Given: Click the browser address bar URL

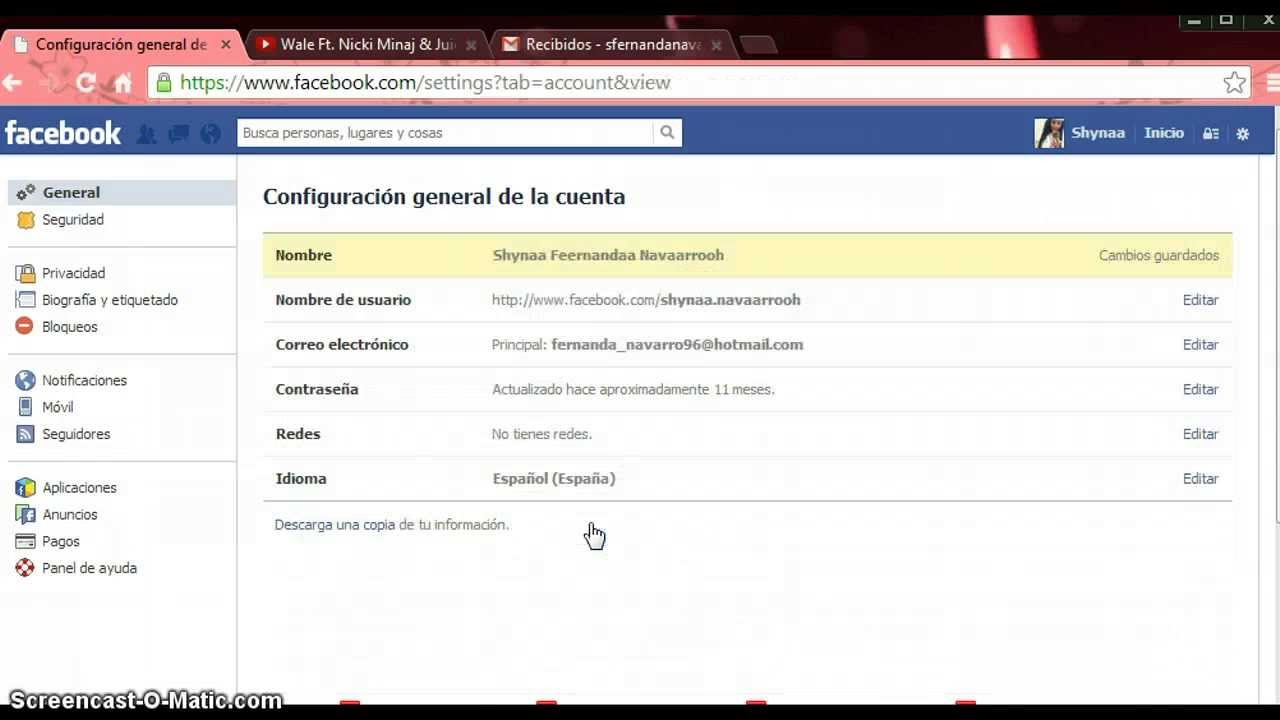Looking at the screenshot, I should pos(425,83).
